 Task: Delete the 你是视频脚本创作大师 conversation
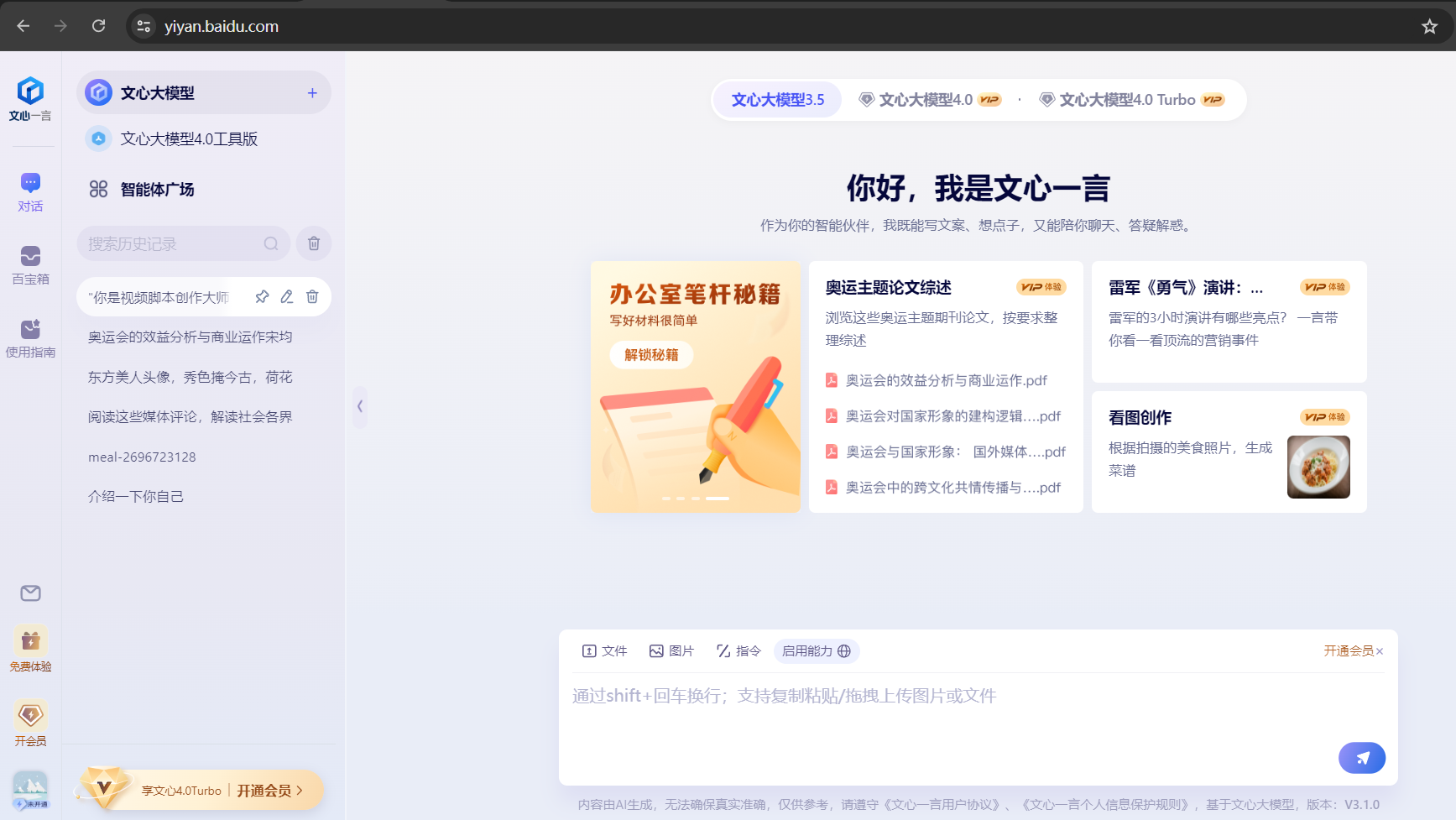[x=312, y=296]
